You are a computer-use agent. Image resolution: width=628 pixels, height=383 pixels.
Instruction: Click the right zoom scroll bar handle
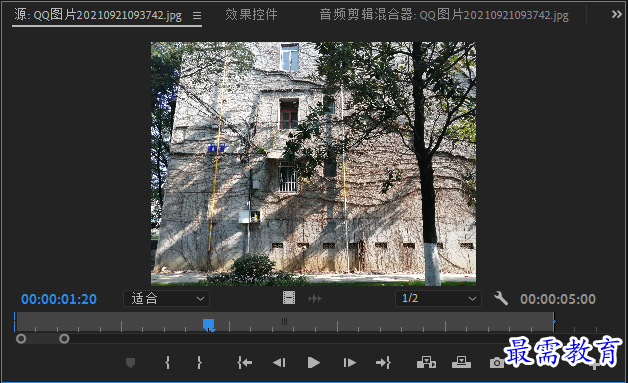coord(64,339)
